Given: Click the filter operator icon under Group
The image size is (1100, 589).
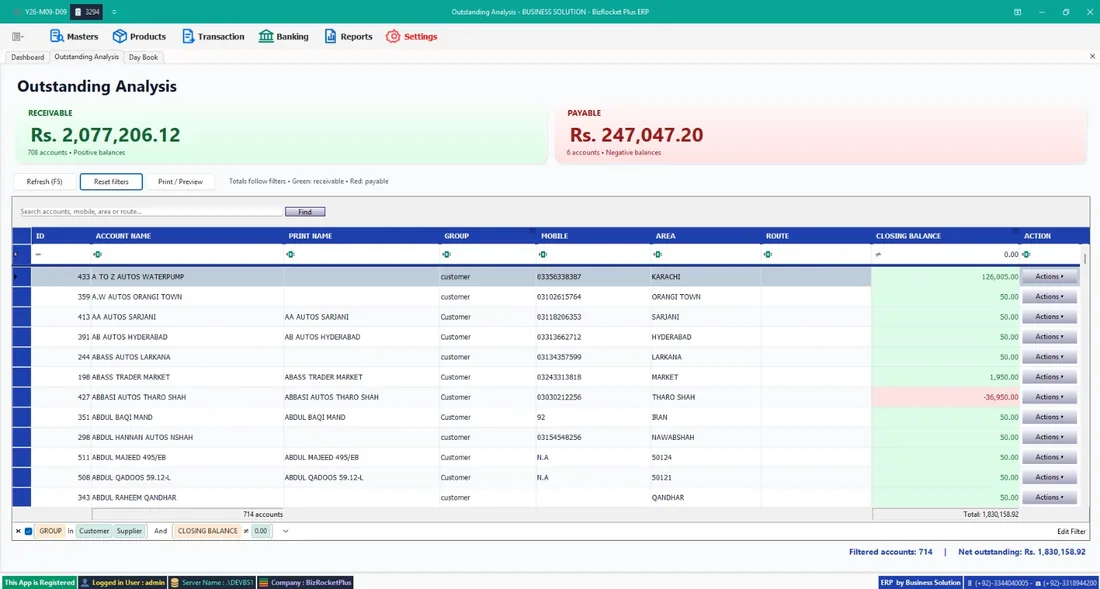Looking at the screenshot, I should point(445,255).
